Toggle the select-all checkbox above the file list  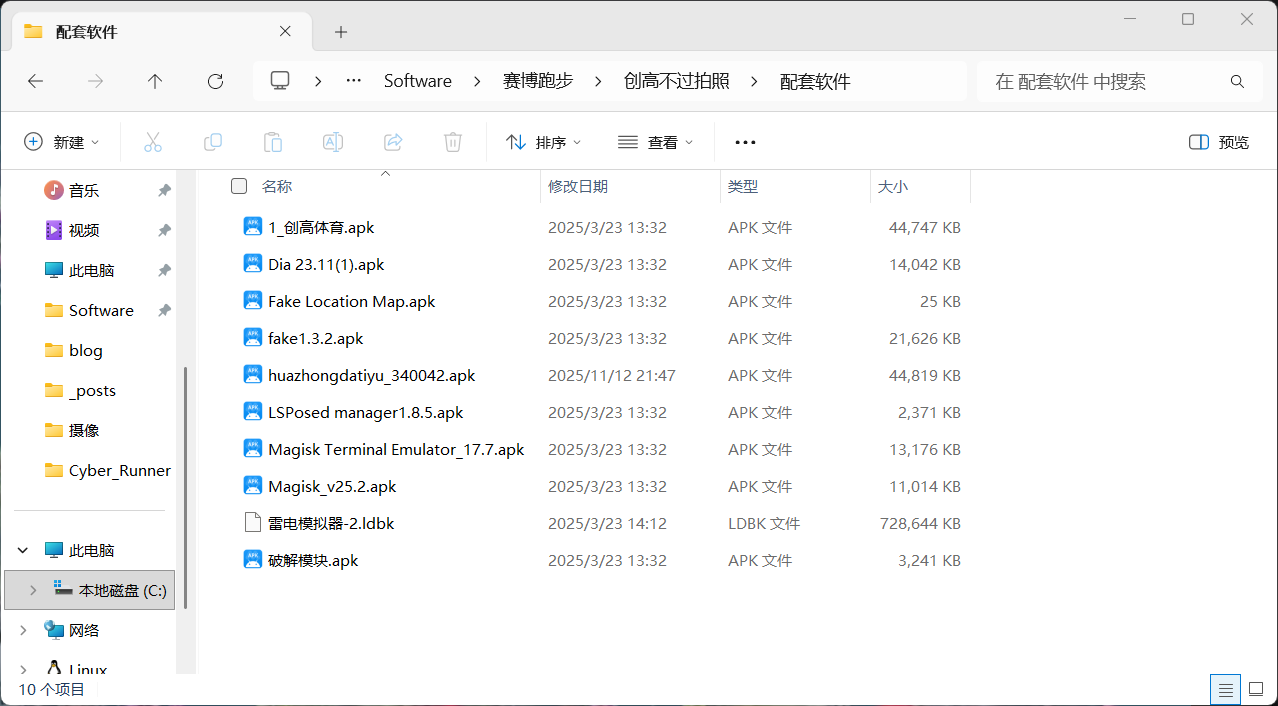click(x=238, y=186)
